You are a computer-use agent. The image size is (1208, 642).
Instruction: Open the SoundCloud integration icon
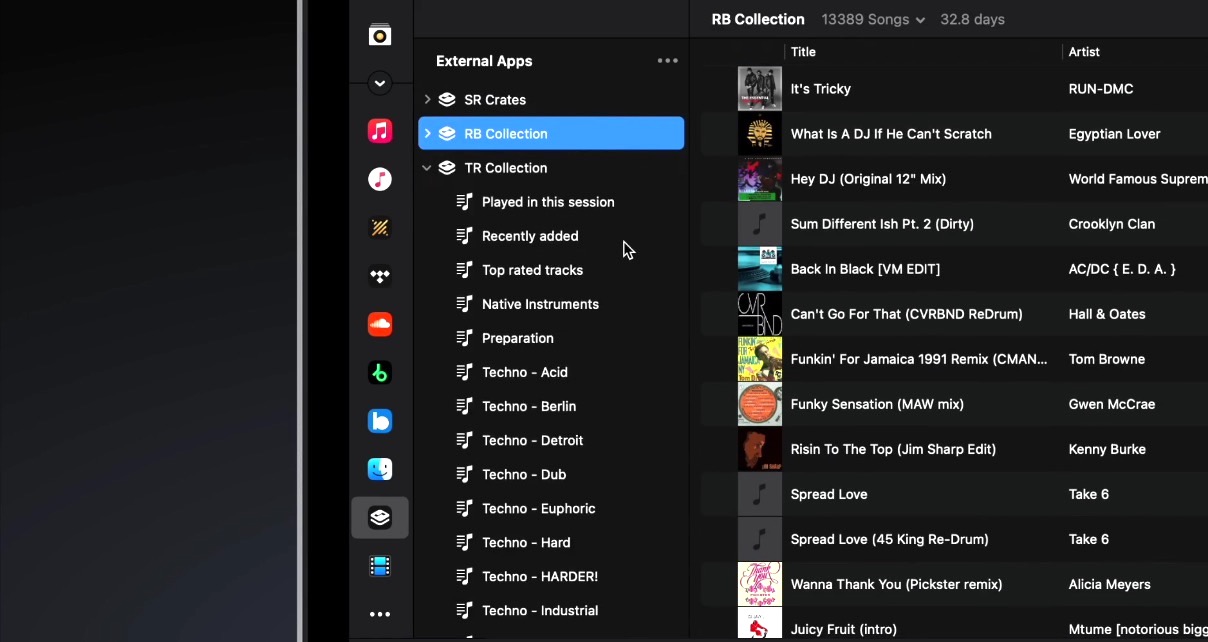coord(380,324)
